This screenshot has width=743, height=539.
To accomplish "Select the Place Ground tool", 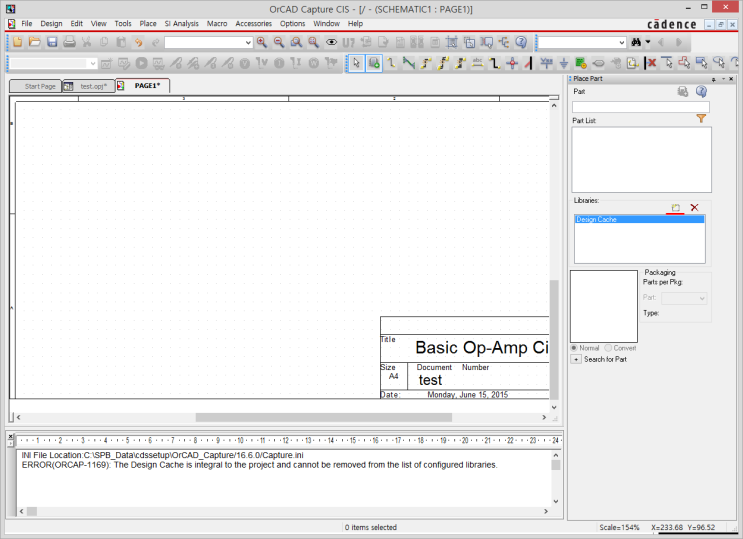I will 564,63.
